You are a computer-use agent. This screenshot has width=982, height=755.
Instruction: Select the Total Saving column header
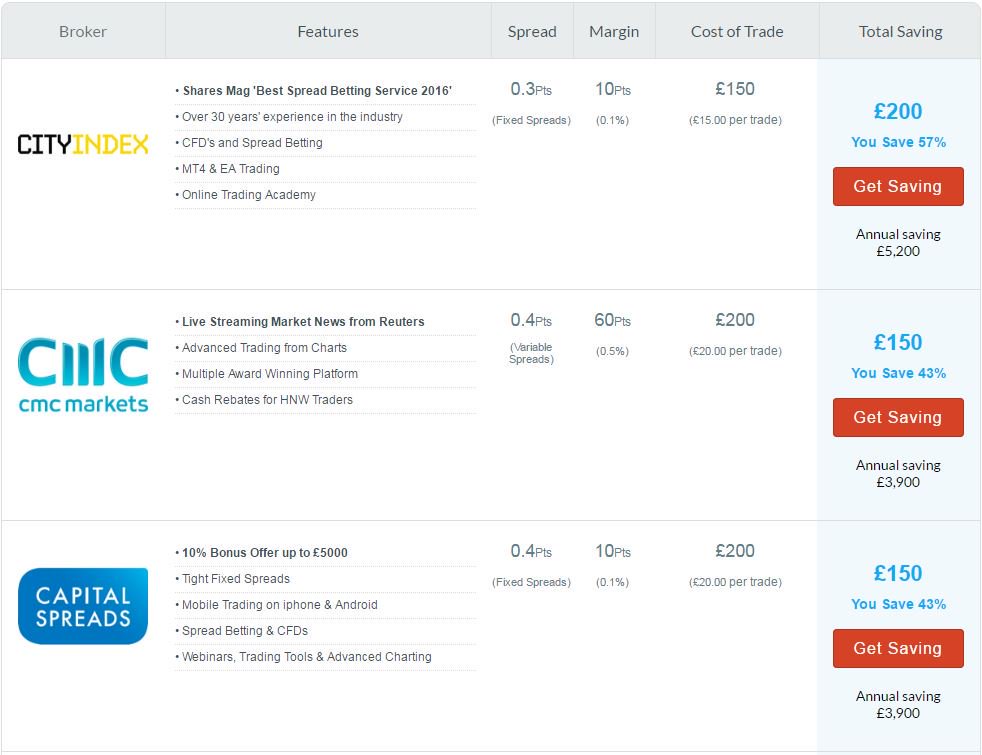901,32
